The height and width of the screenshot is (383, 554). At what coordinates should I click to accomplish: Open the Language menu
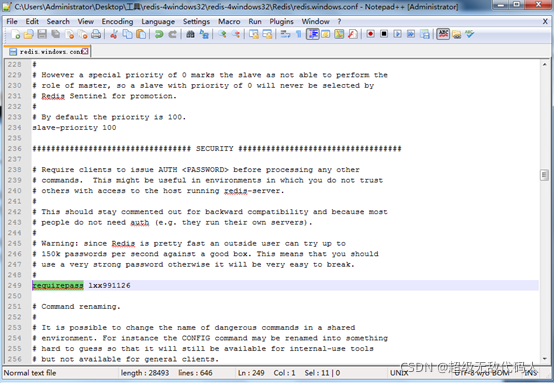click(158, 22)
